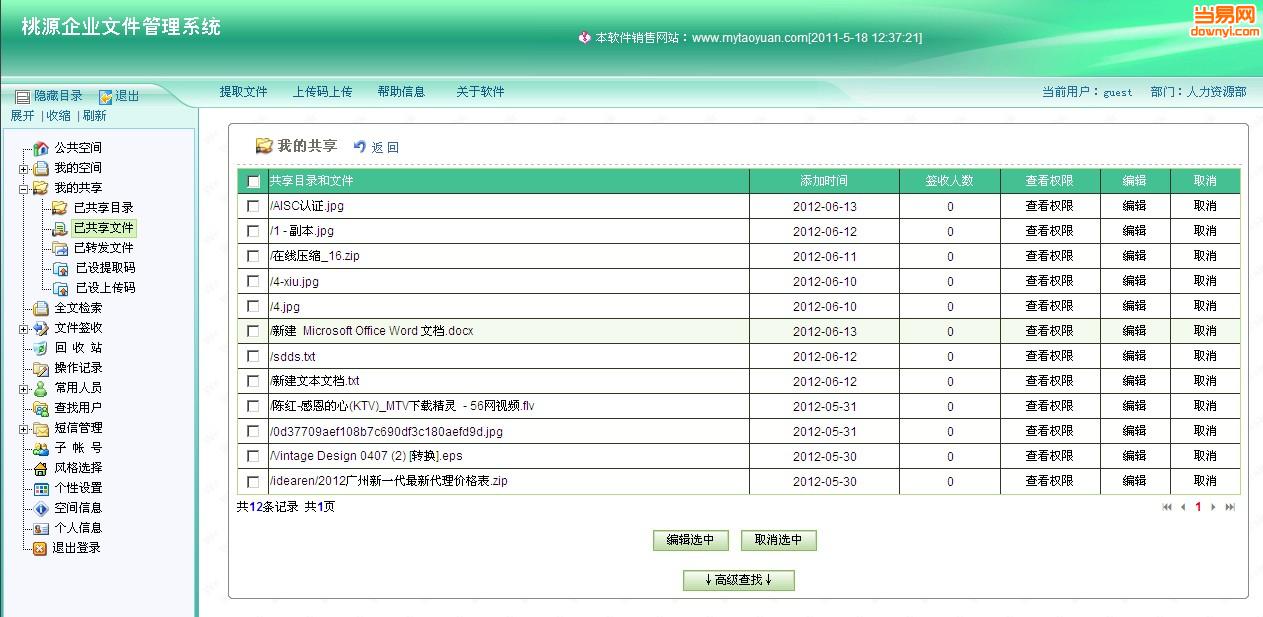Viewport: 1263px width, 617px height.
Task: Click the 查找用户 icon in sidebar
Action: point(41,408)
